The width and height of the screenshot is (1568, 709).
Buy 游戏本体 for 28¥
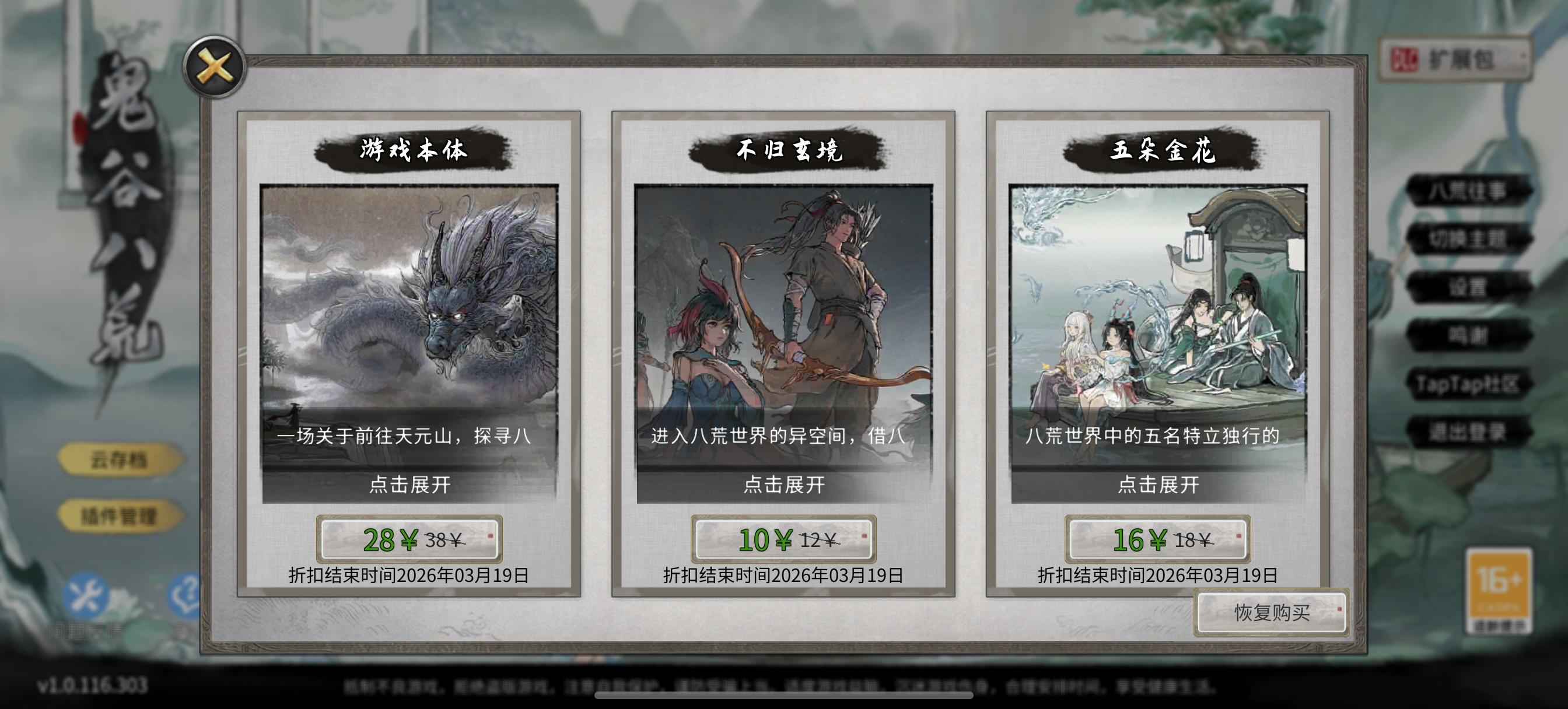[409, 539]
